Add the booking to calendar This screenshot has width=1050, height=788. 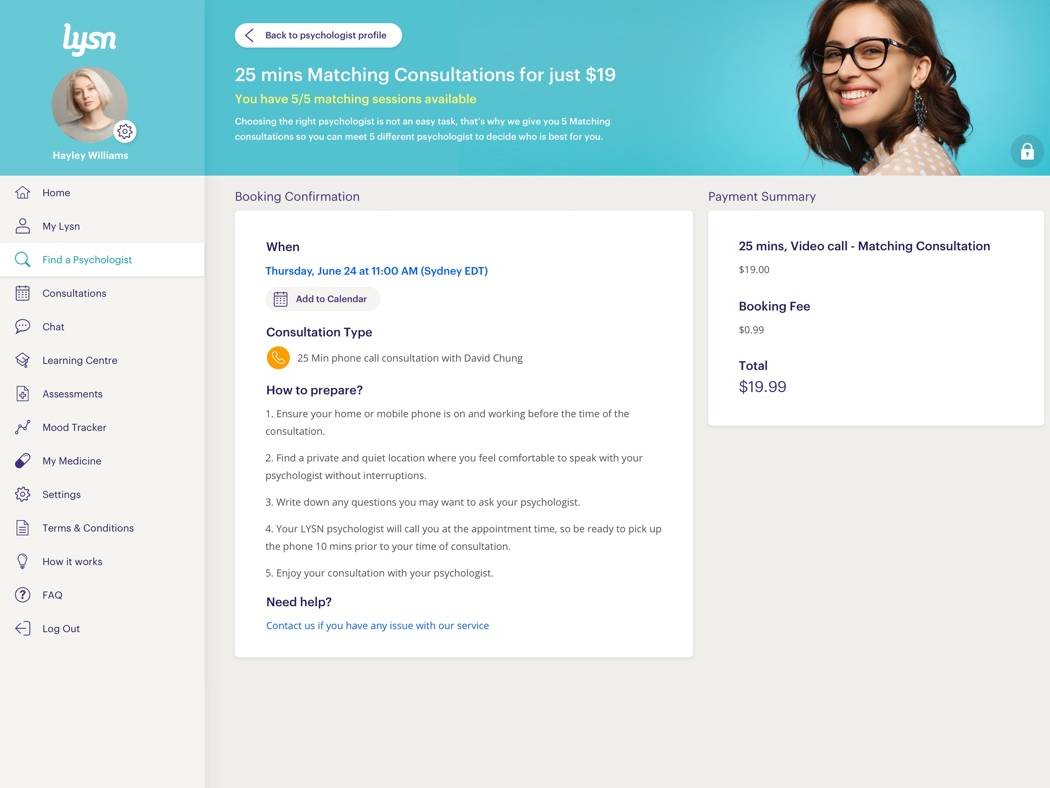323,299
